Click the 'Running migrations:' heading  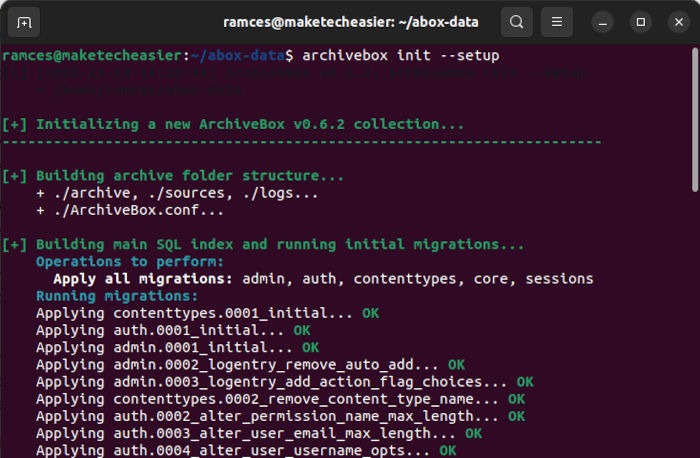tap(117, 296)
